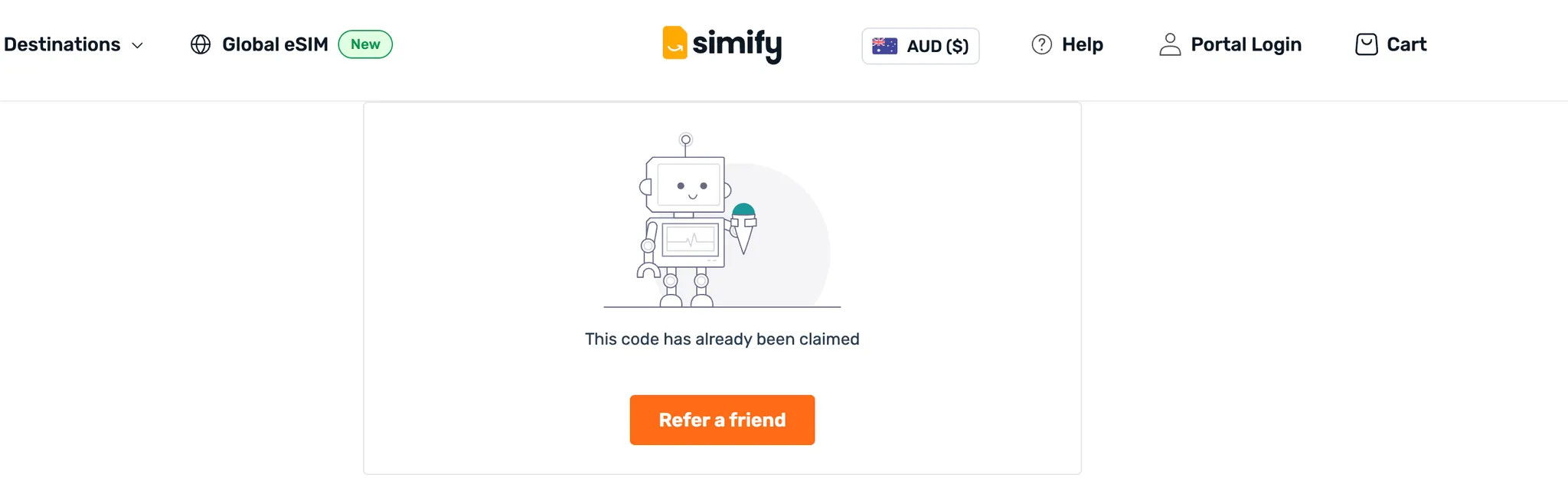Expand the Destinations chevron arrow
The width and height of the screenshot is (1568, 484).
click(138, 46)
